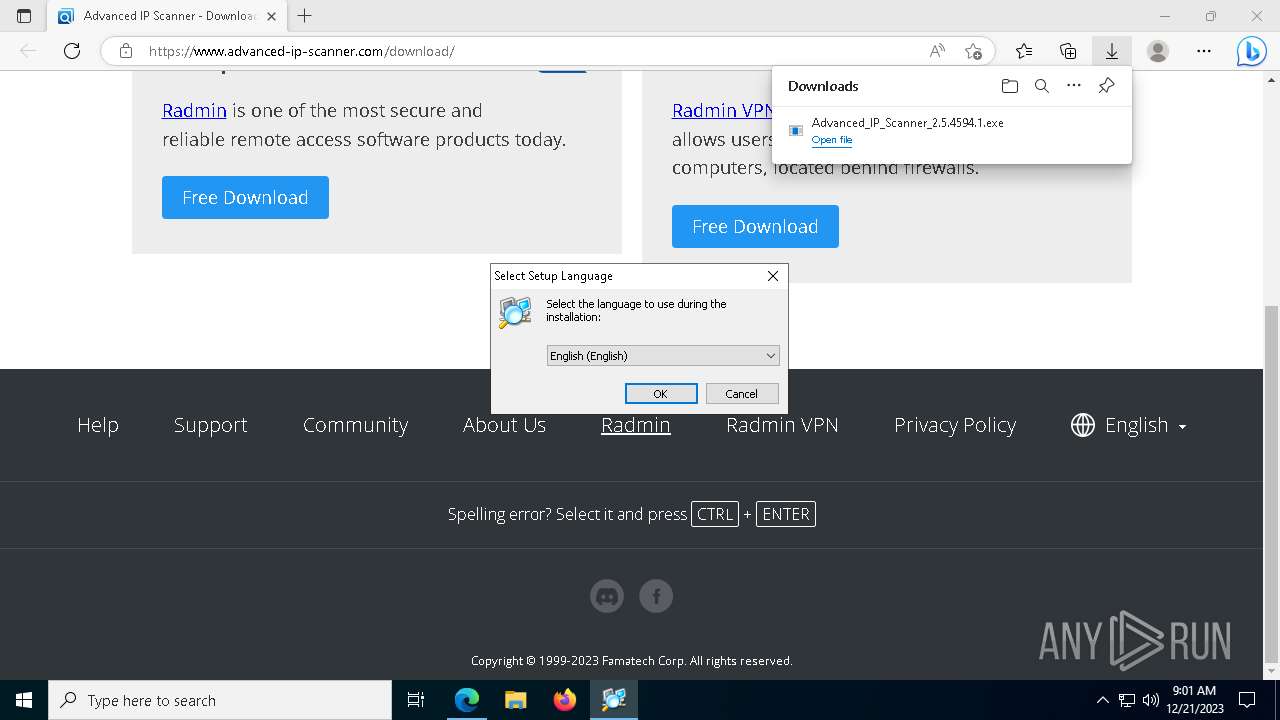Launch Firefox from taskbar
Viewport: 1280px width, 720px height.
coord(565,700)
